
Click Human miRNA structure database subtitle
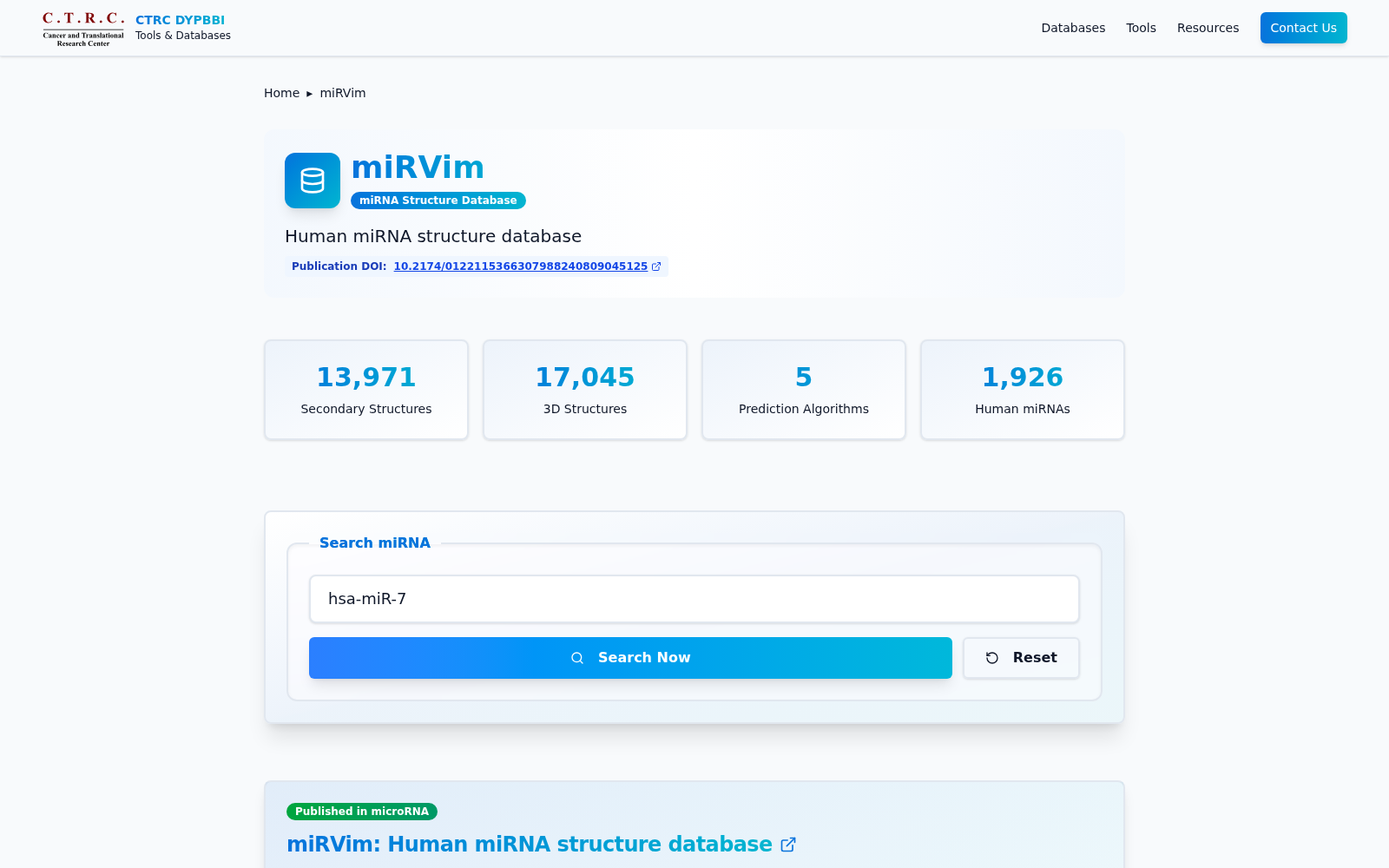pos(433,236)
